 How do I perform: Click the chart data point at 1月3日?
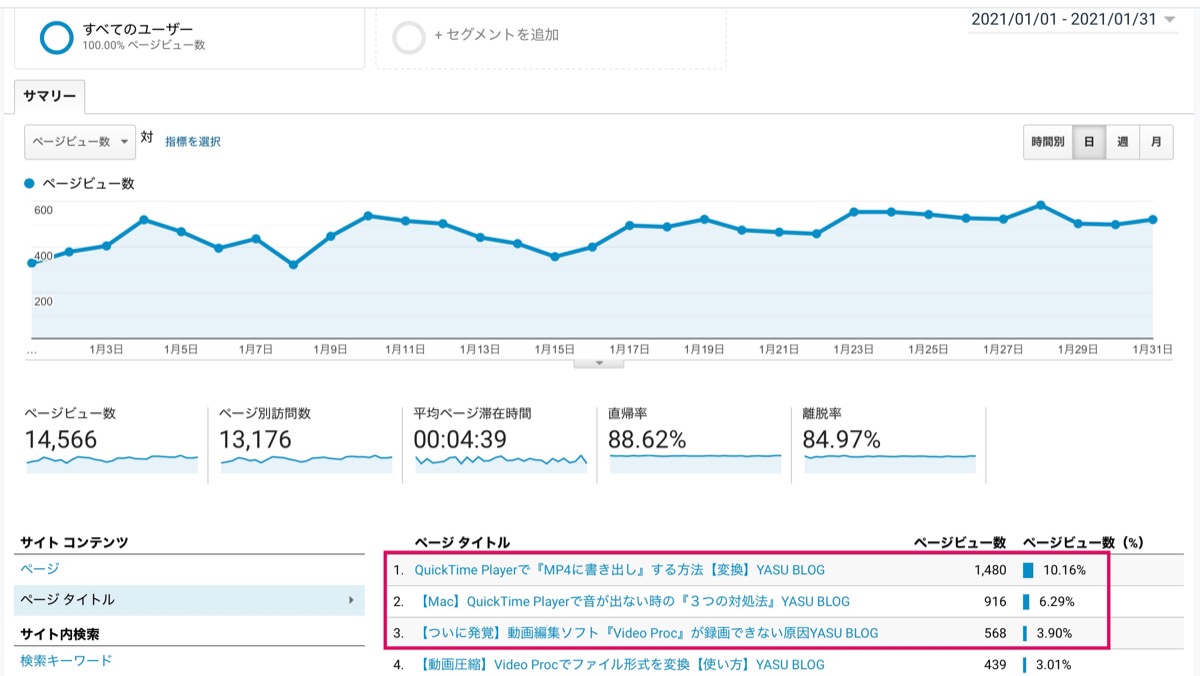coord(106,245)
